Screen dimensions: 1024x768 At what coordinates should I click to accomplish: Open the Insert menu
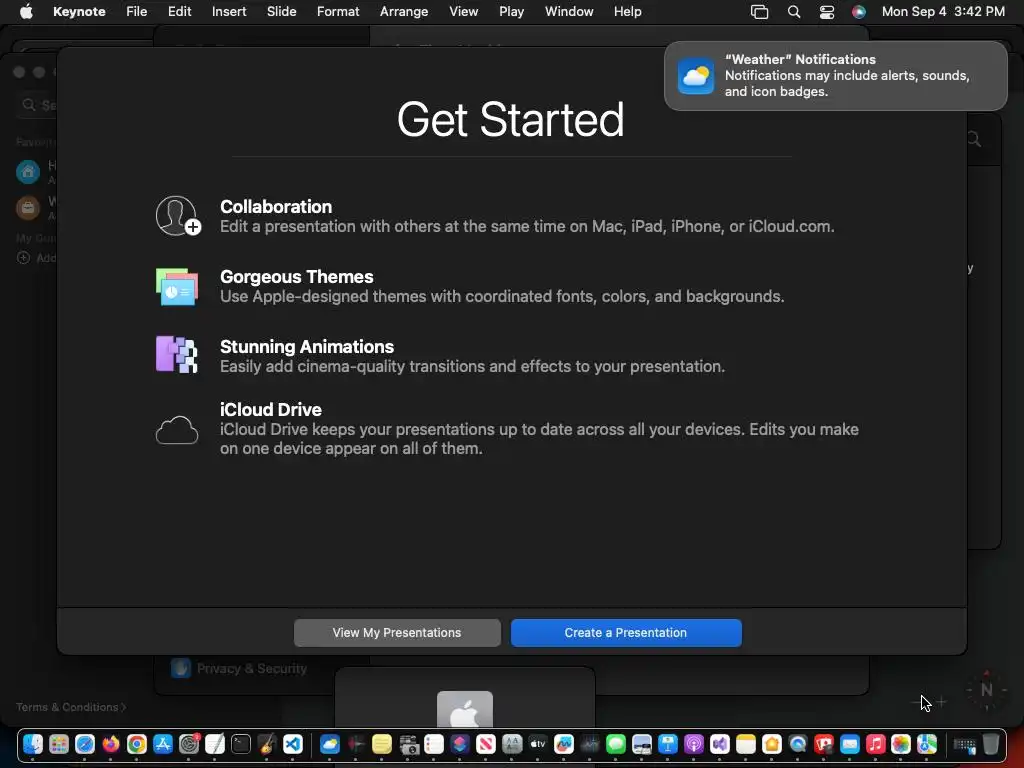(x=229, y=11)
